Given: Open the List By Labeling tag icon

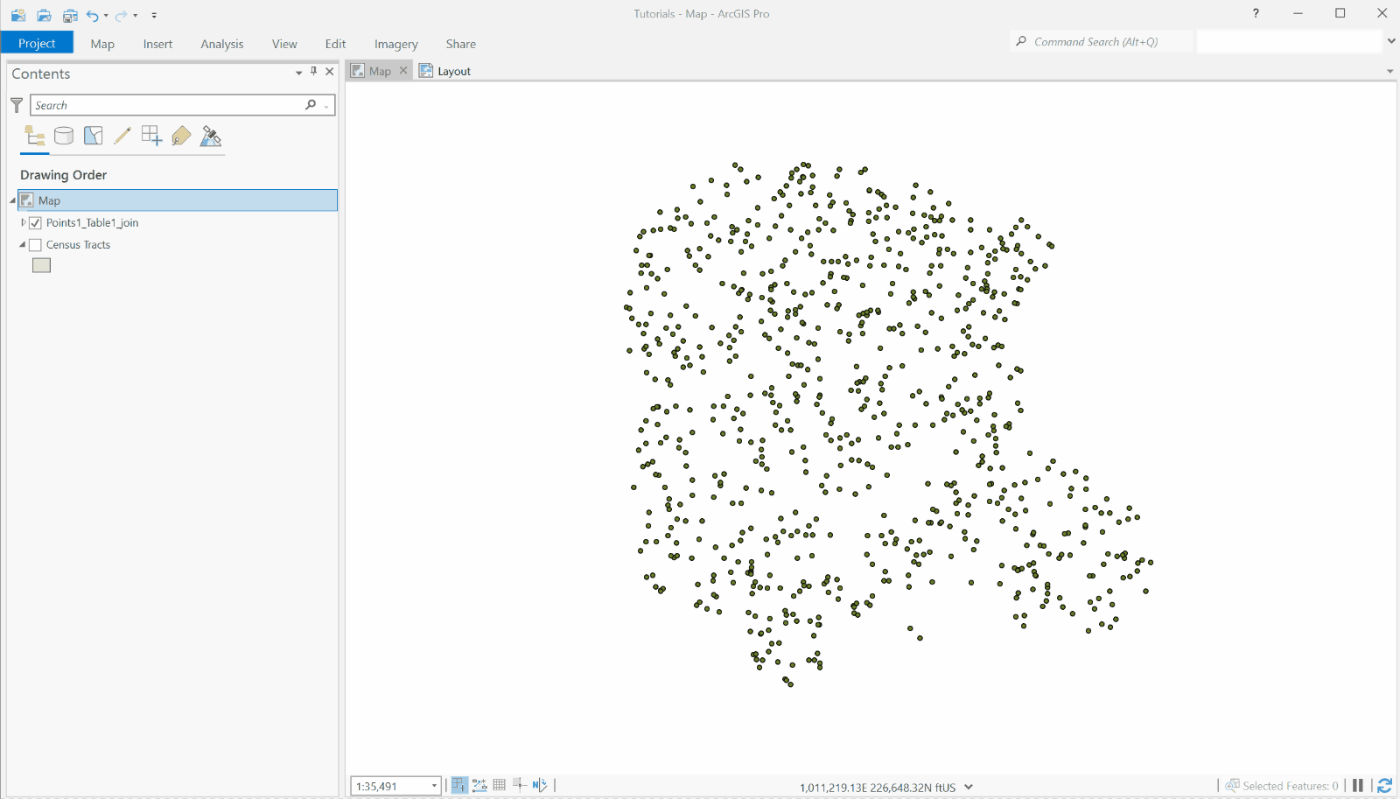Looking at the screenshot, I should coord(180,135).
